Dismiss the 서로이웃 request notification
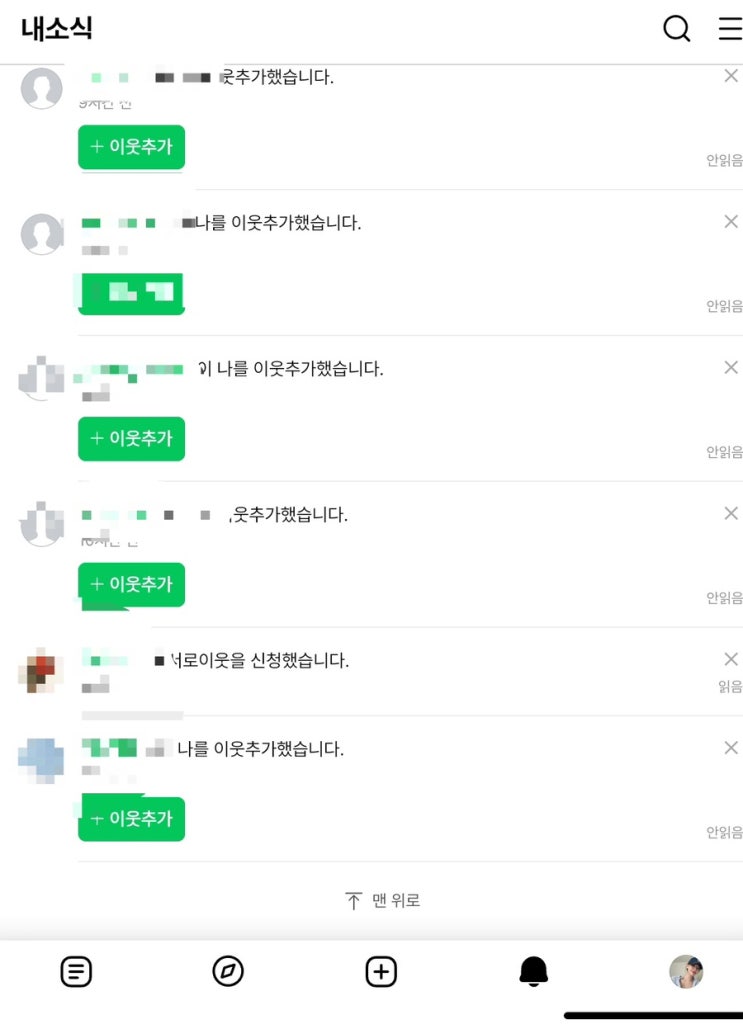Screen dimensions: 743x1029 (731, 659)
